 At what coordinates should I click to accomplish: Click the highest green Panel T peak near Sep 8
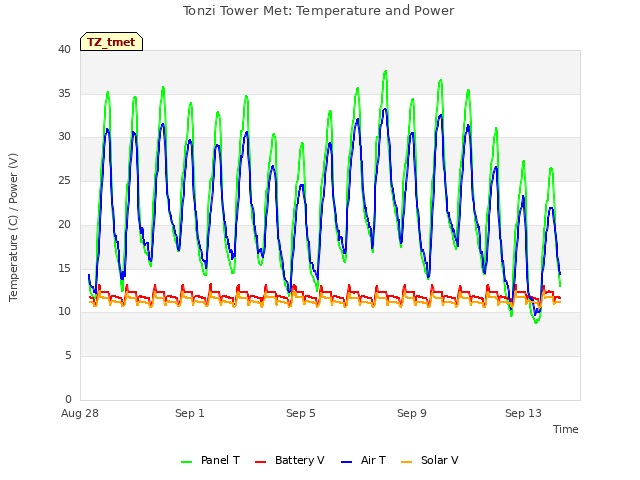[385, 72]
